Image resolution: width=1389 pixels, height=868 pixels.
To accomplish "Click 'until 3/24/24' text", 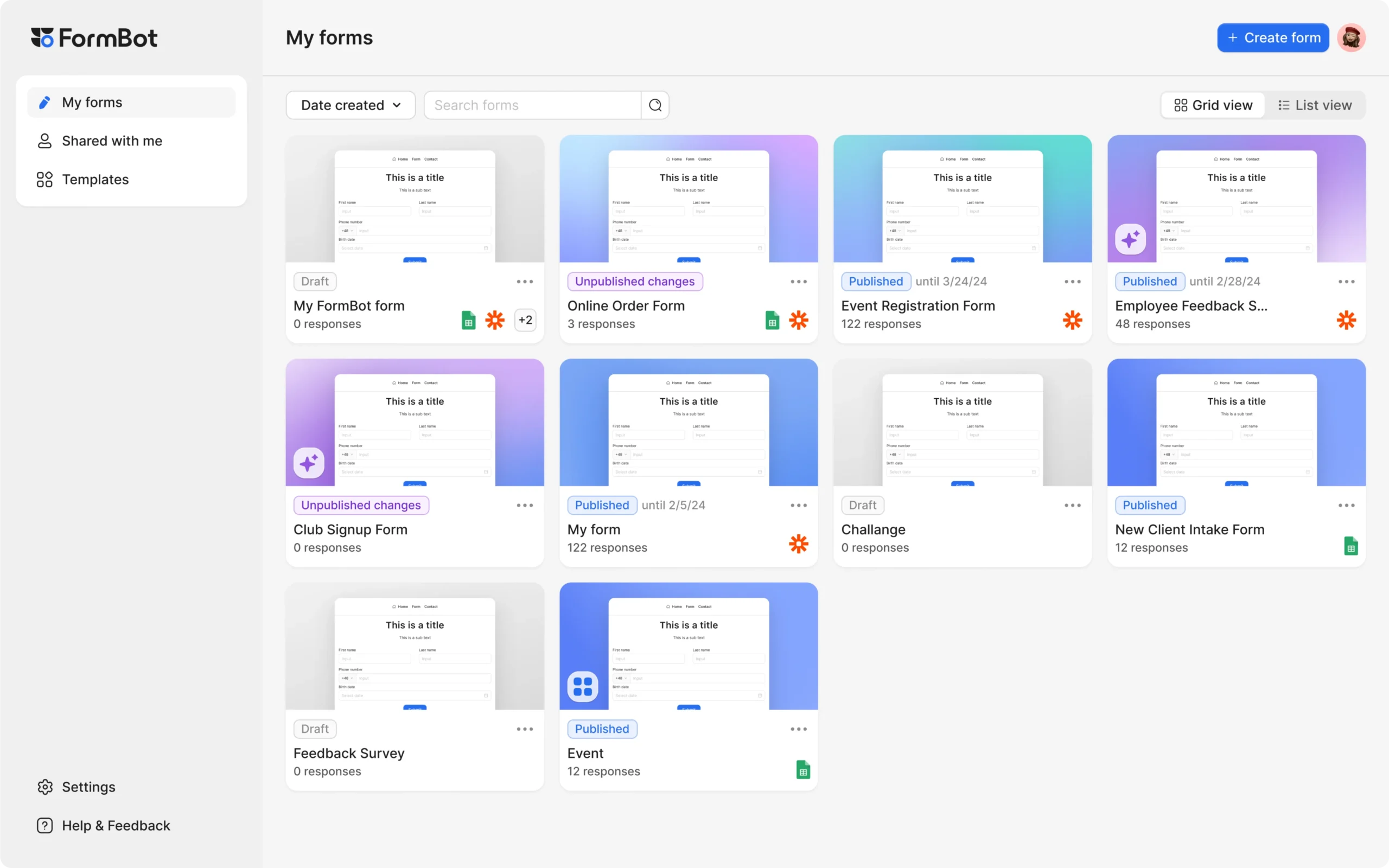I will pos(951,282).
